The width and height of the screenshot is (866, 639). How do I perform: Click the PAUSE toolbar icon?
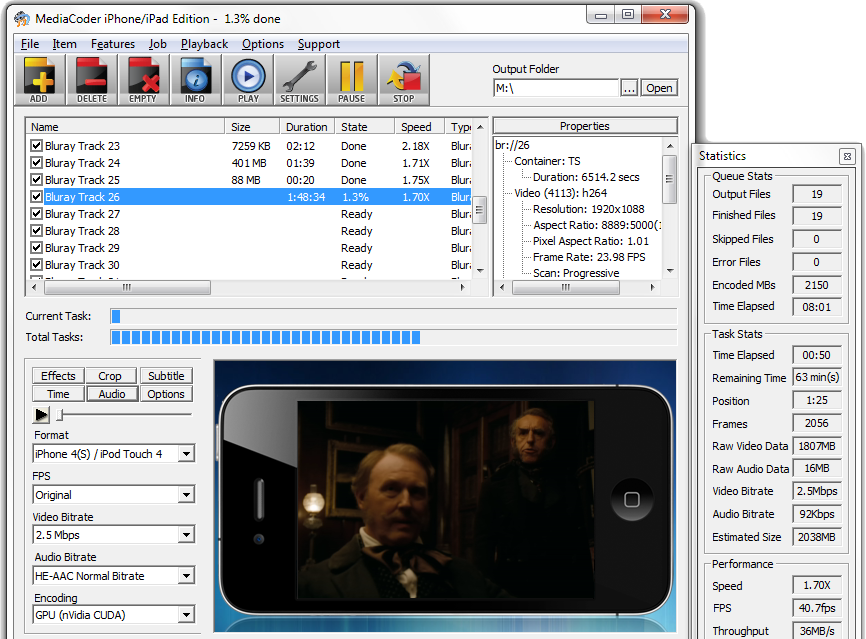[x=351, y=80]
